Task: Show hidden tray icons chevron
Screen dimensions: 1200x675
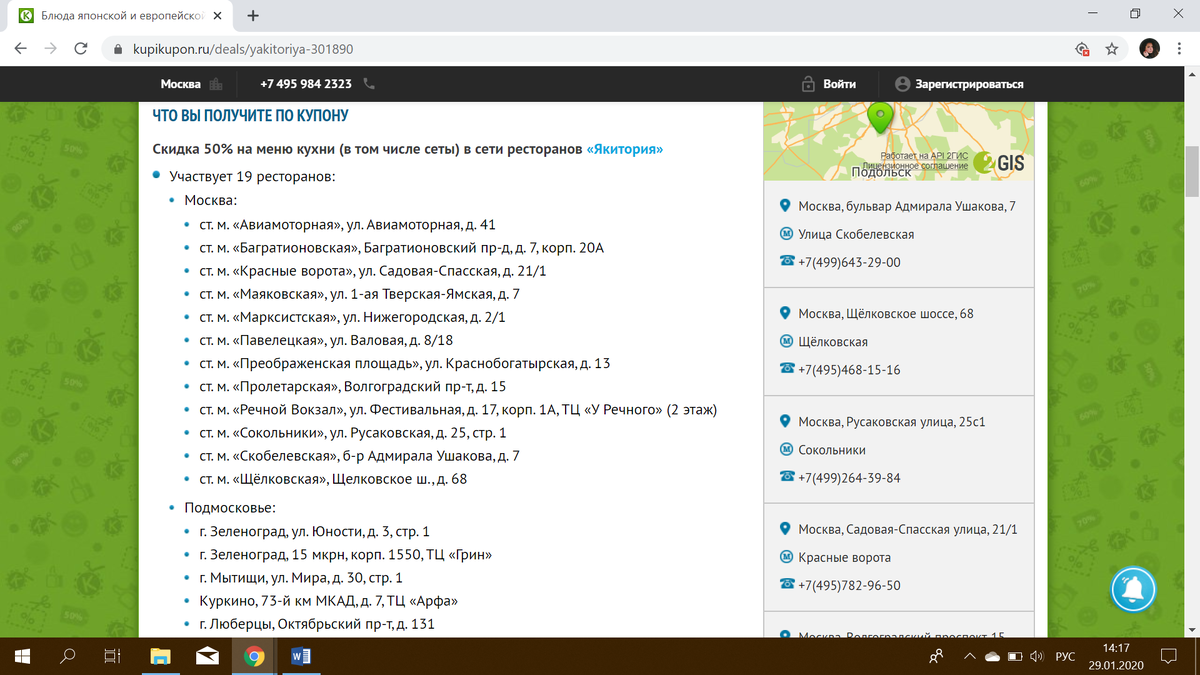Action: pyautogui.click(x=969, y=657)
